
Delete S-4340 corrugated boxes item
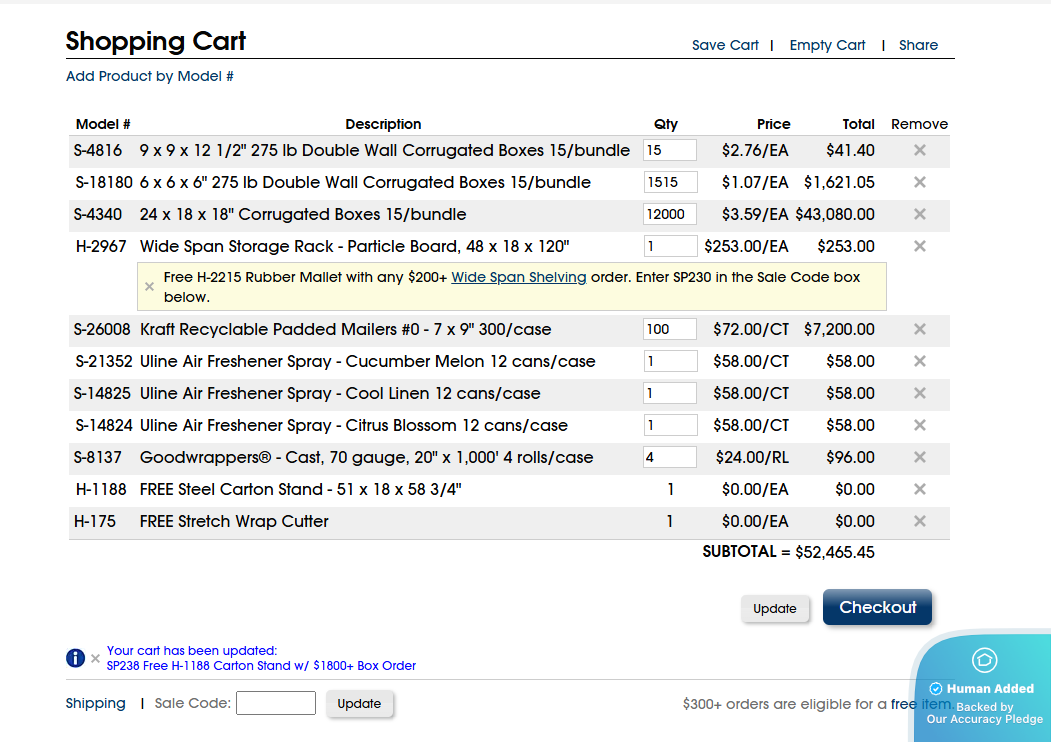pos(919,214)
